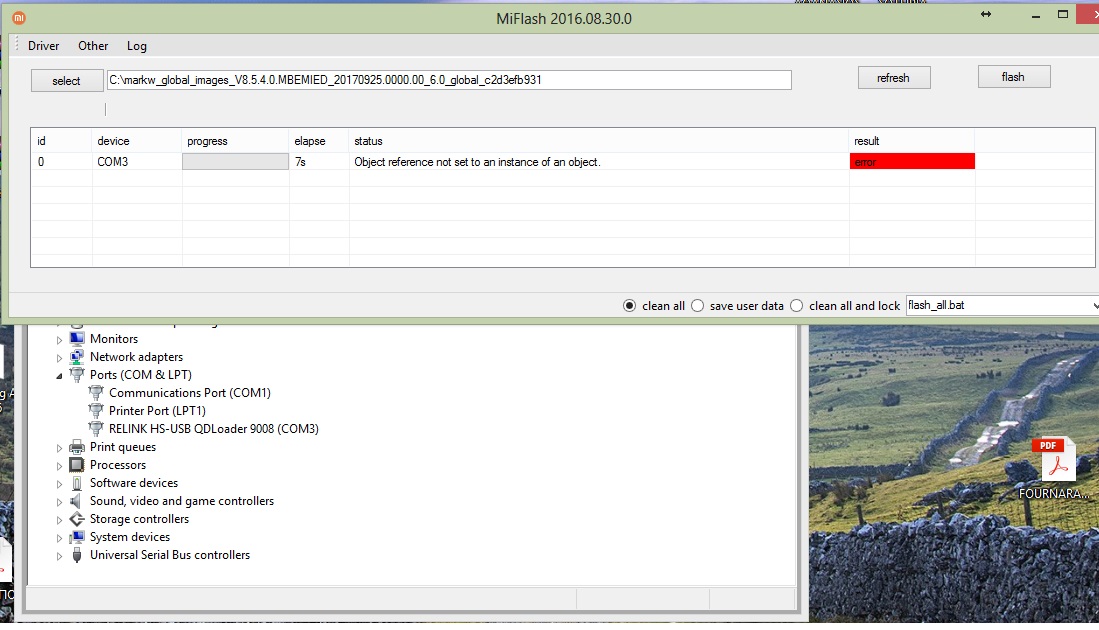Click the MiFlash logo icon in title bar
The image size is (1099, 630).
18,18
